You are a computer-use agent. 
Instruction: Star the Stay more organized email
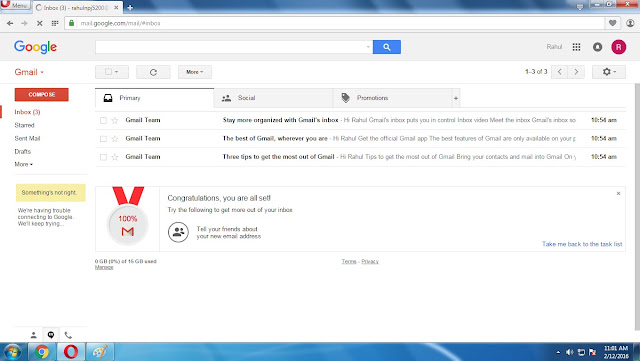[115, 120]
